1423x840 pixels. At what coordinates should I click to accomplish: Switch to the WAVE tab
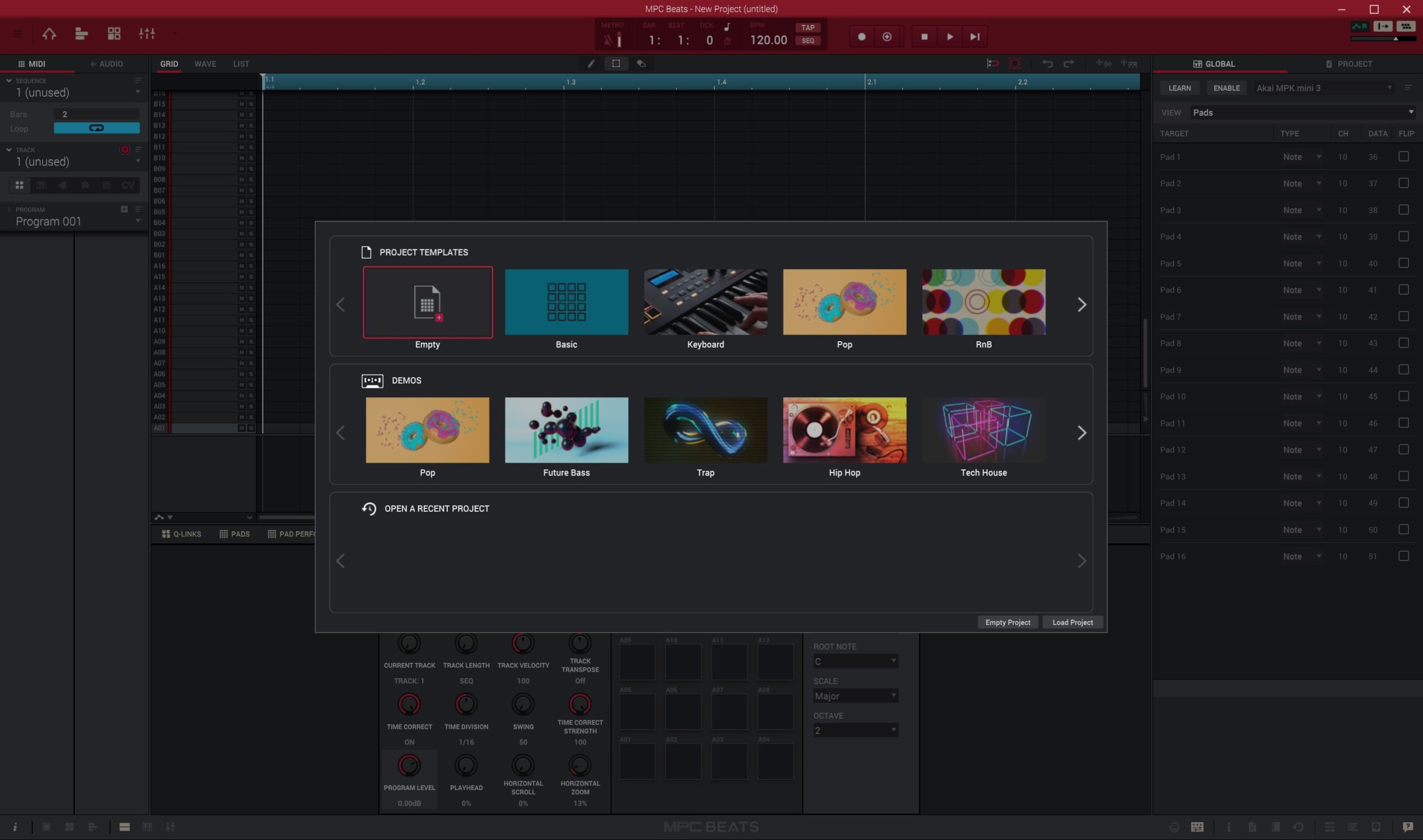(205, 64)
